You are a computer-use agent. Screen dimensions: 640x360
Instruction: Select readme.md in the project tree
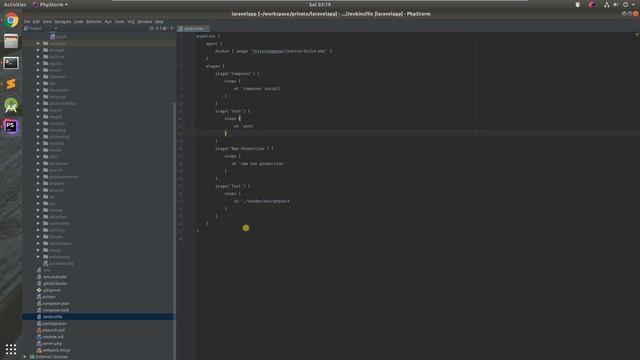click(53, 337)
